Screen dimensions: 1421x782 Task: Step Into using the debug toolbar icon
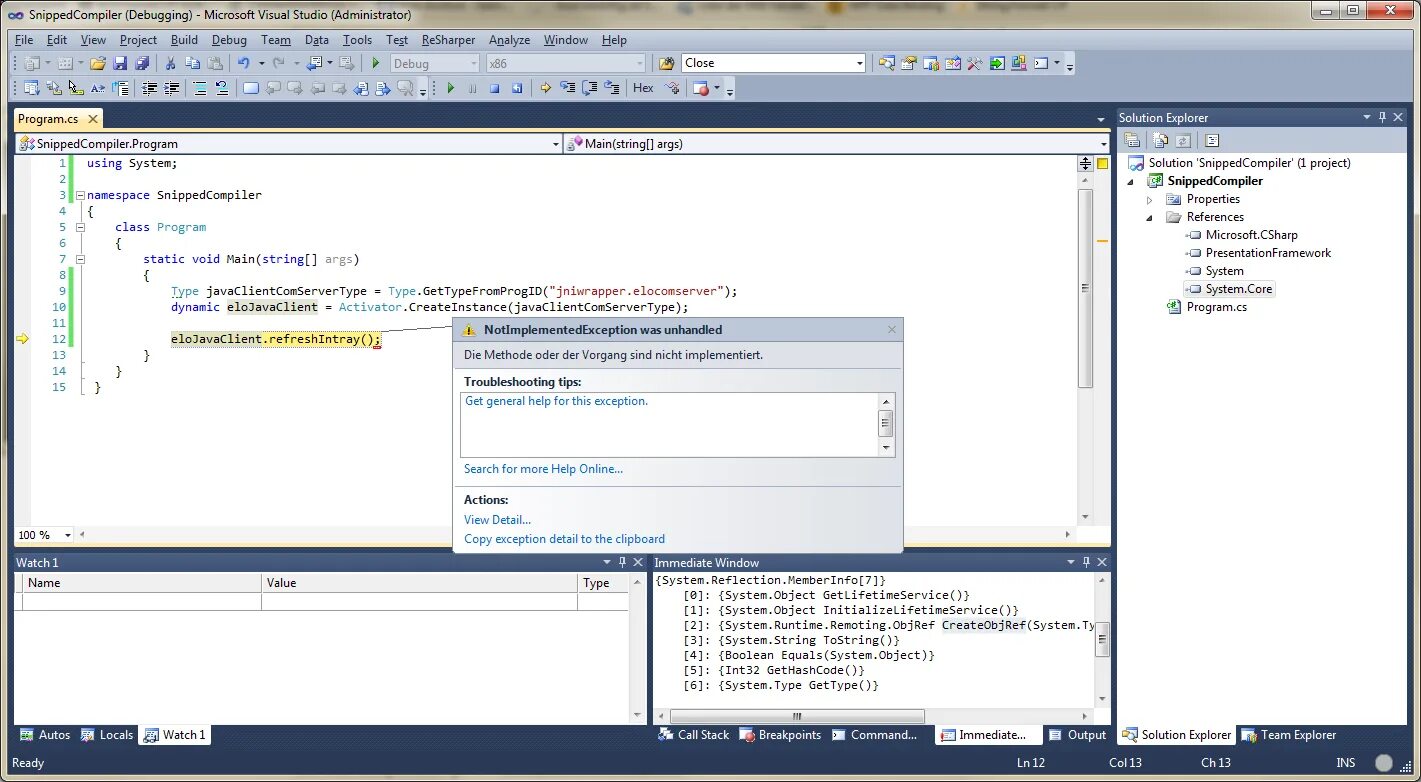coord(568,88)
